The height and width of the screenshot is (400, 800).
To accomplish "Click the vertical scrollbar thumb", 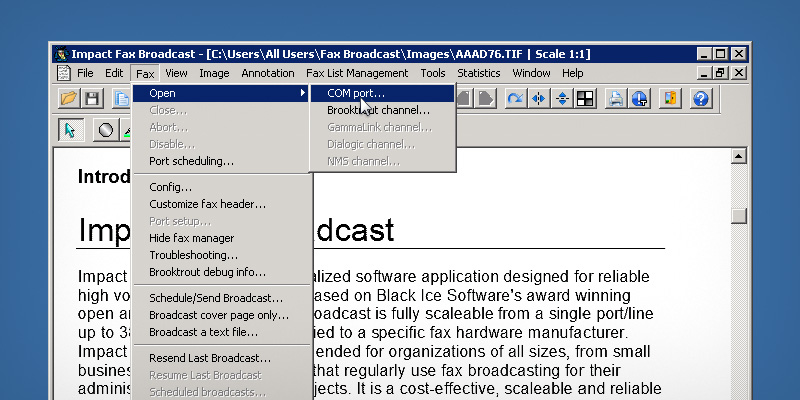I will tap(738, 215).
